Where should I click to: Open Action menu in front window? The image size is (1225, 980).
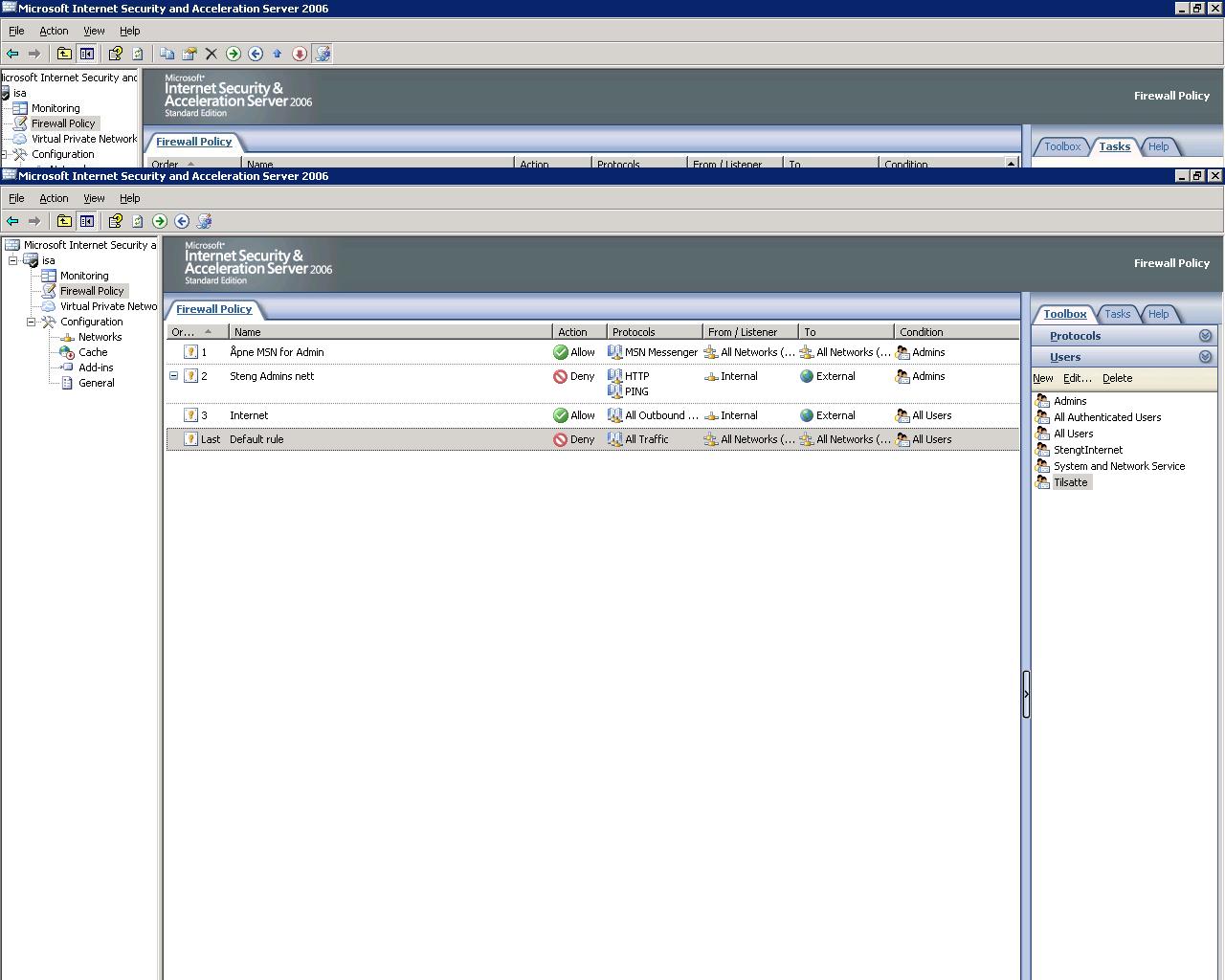coord(54,198)
